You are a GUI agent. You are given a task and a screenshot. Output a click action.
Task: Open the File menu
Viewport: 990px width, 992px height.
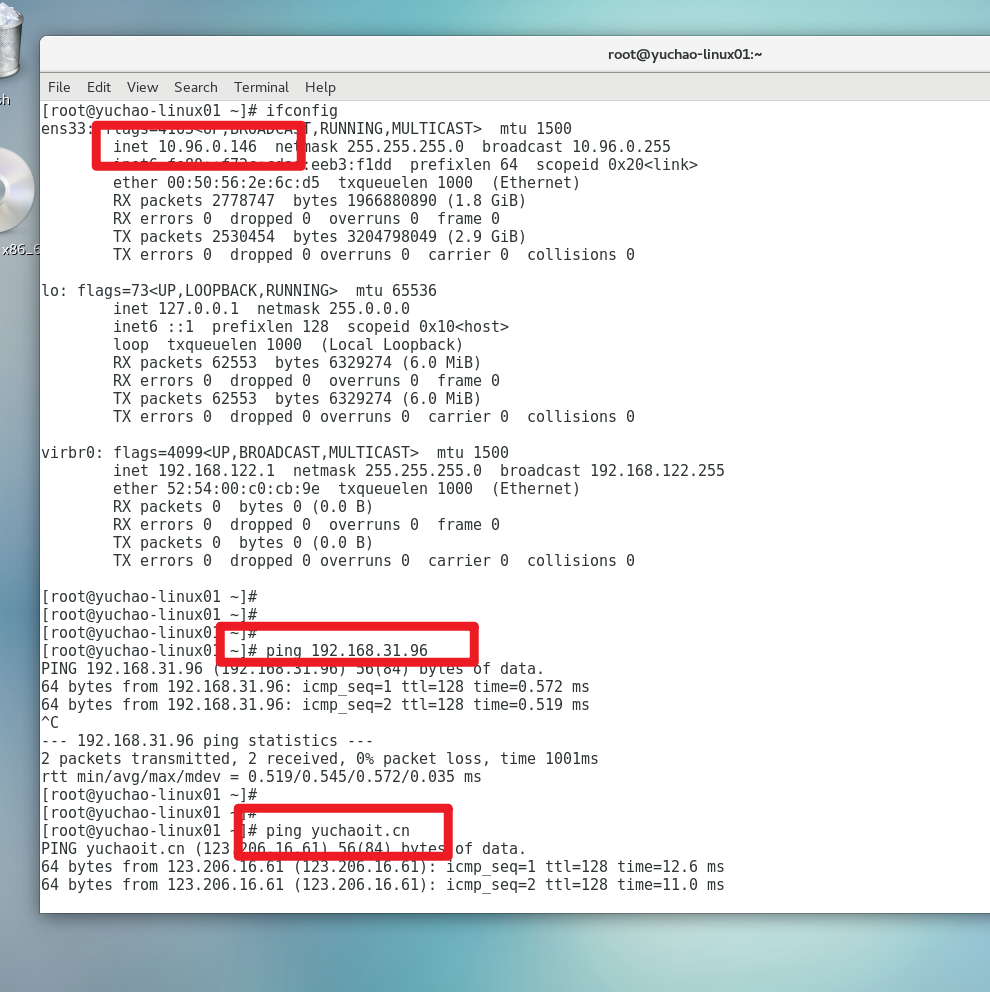pyautogui.click(x=59, y=87)
